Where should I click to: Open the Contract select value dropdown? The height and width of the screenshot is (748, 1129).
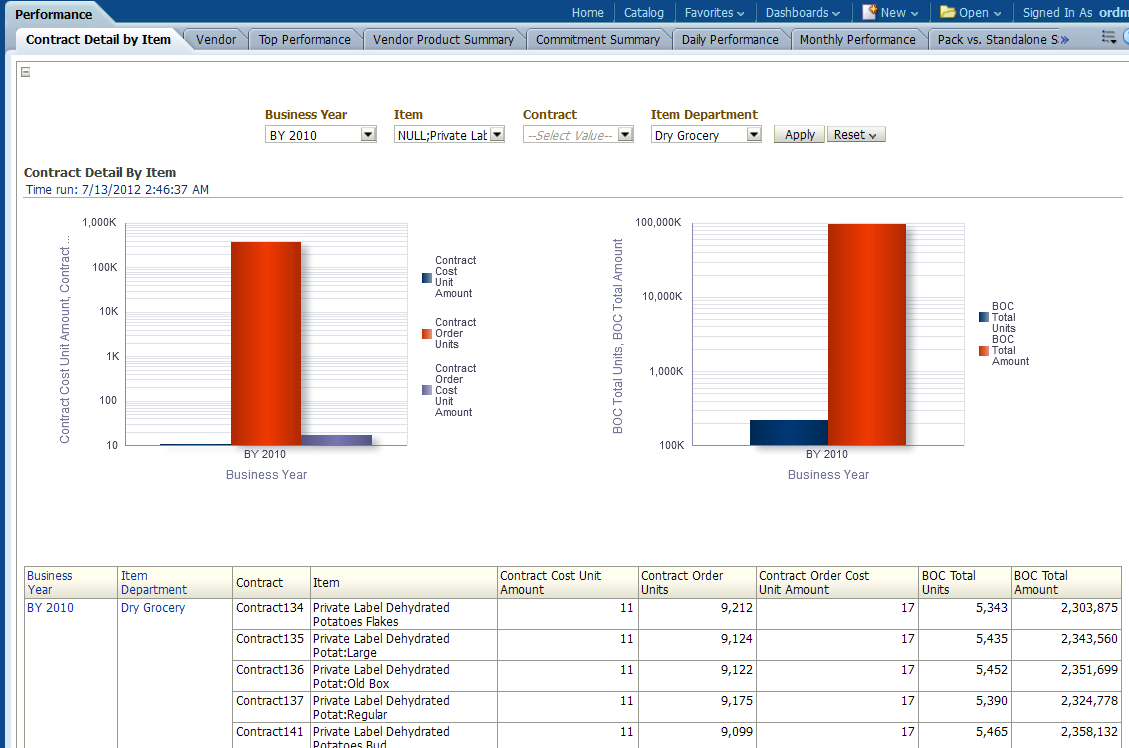[x=625, y=135]
